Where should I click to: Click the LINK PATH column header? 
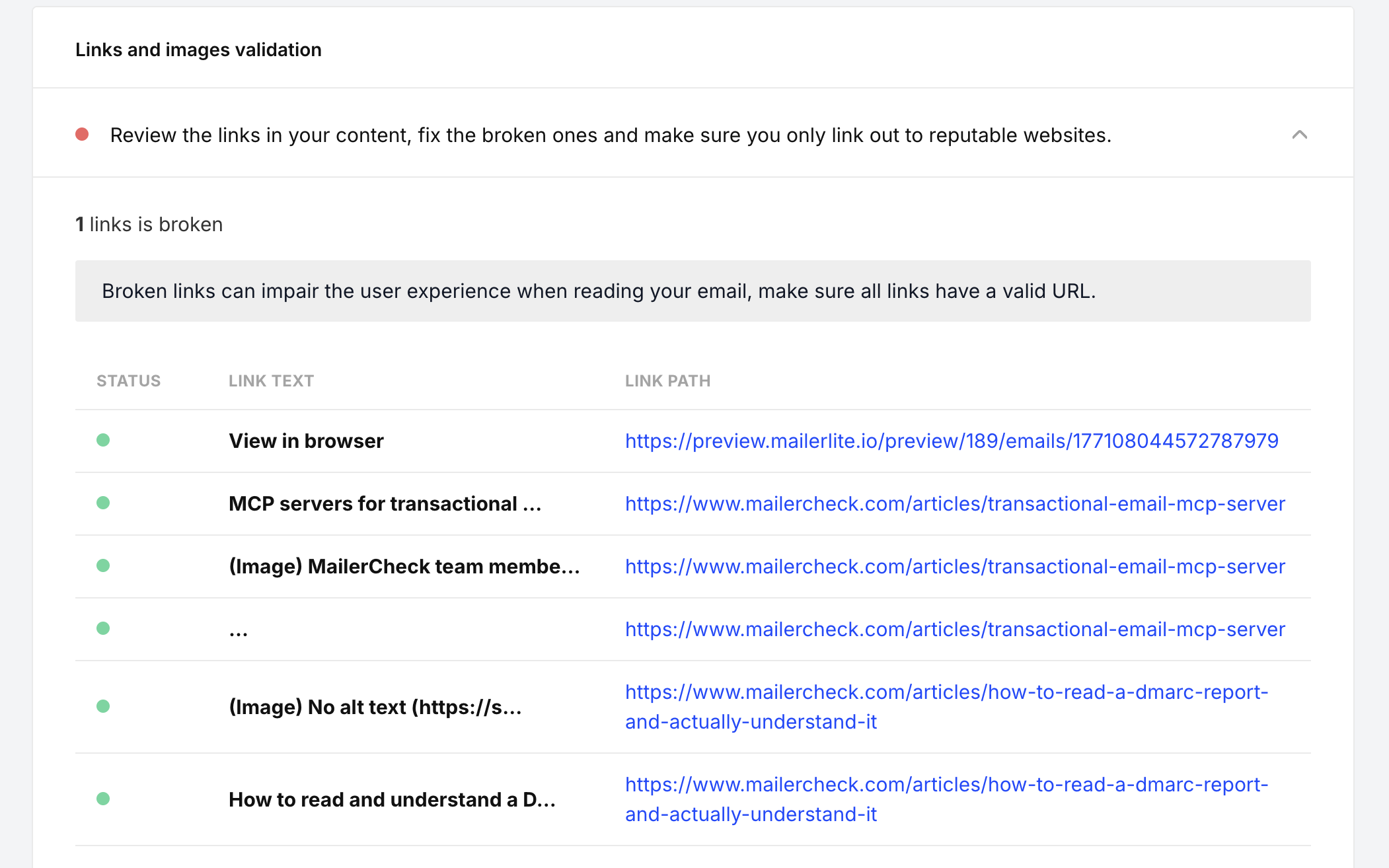coord(667,380)
